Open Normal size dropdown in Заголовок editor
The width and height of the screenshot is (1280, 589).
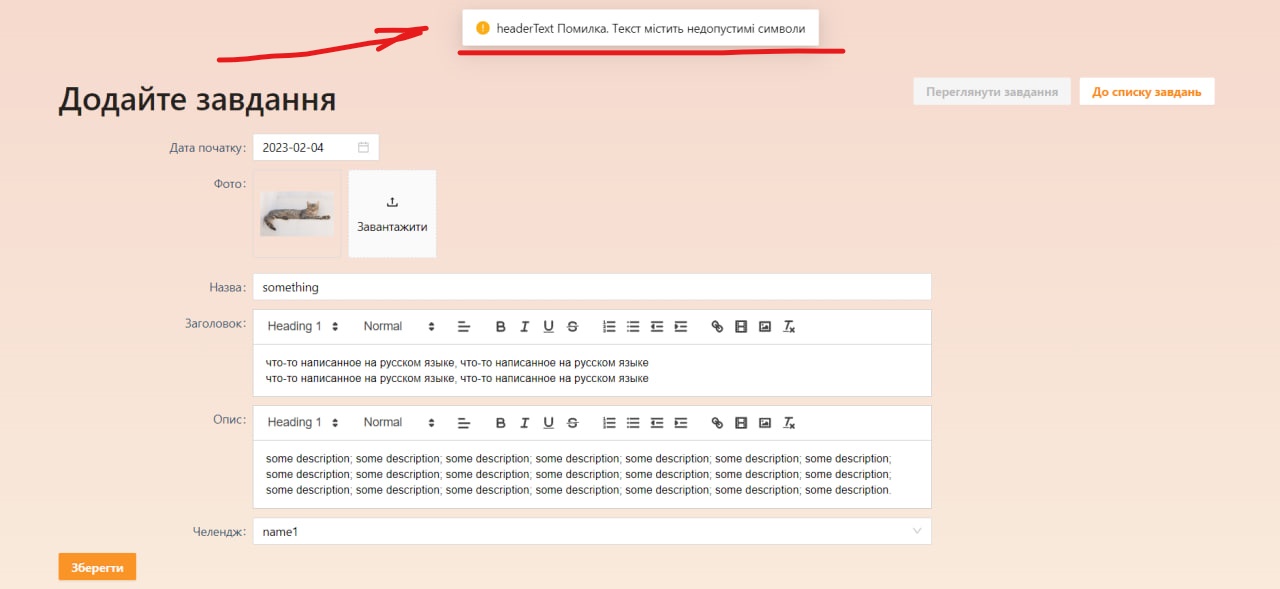(399, 326)
